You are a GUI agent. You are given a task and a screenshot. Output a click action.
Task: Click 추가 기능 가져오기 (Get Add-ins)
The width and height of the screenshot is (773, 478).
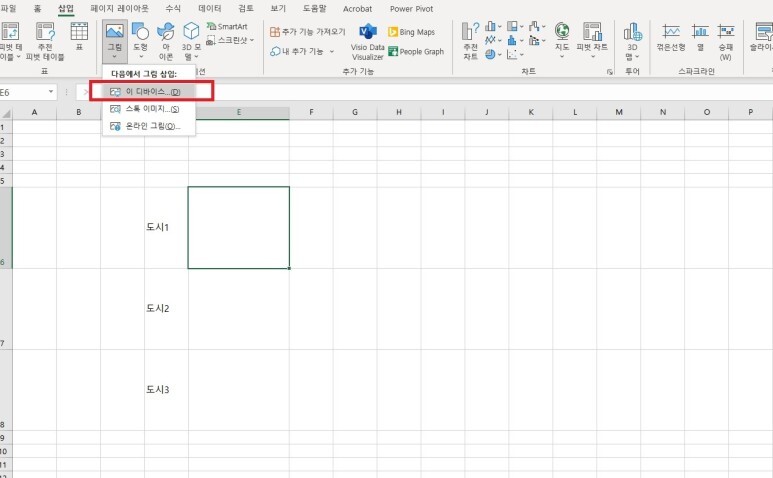coord(308,32)
